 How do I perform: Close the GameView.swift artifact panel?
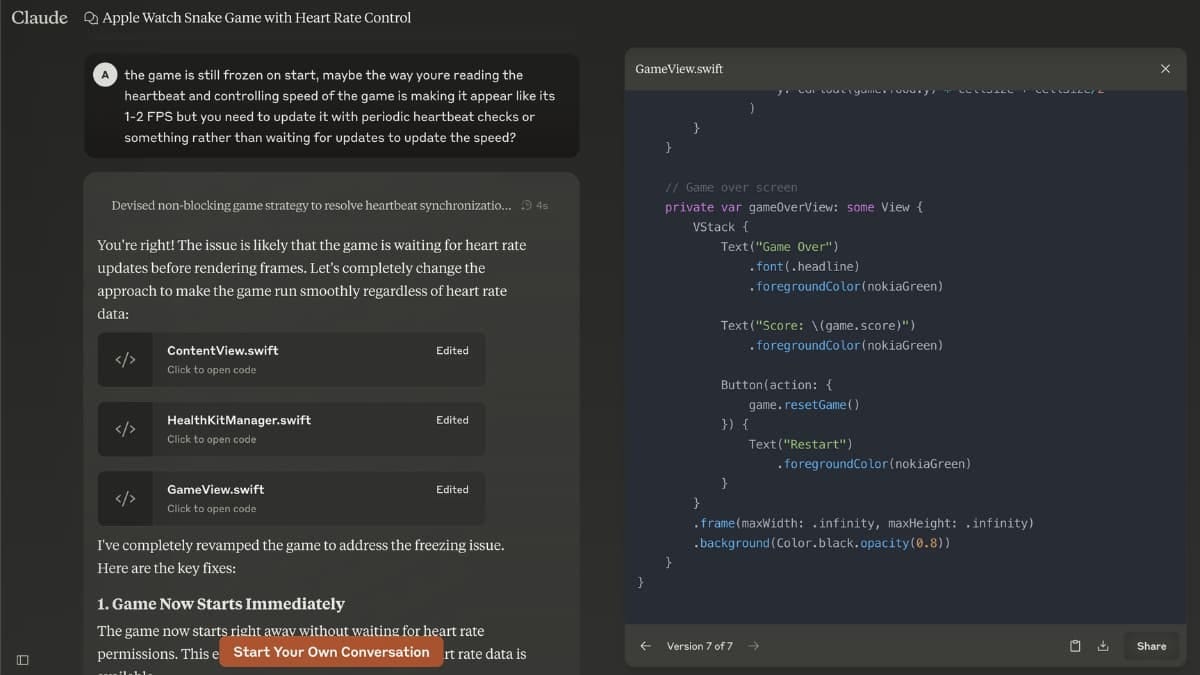click(1165, 69)
